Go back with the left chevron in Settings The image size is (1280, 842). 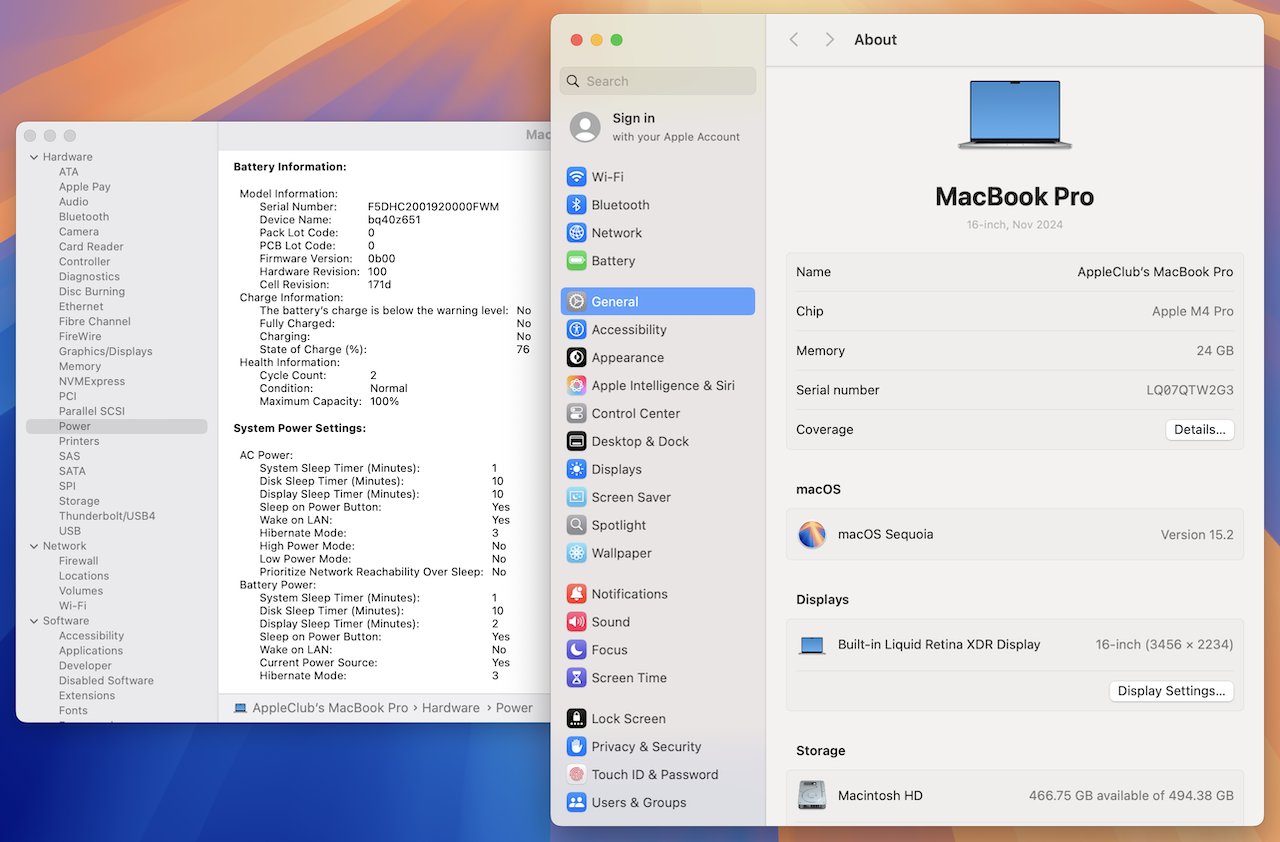click(x=794, y=40)
